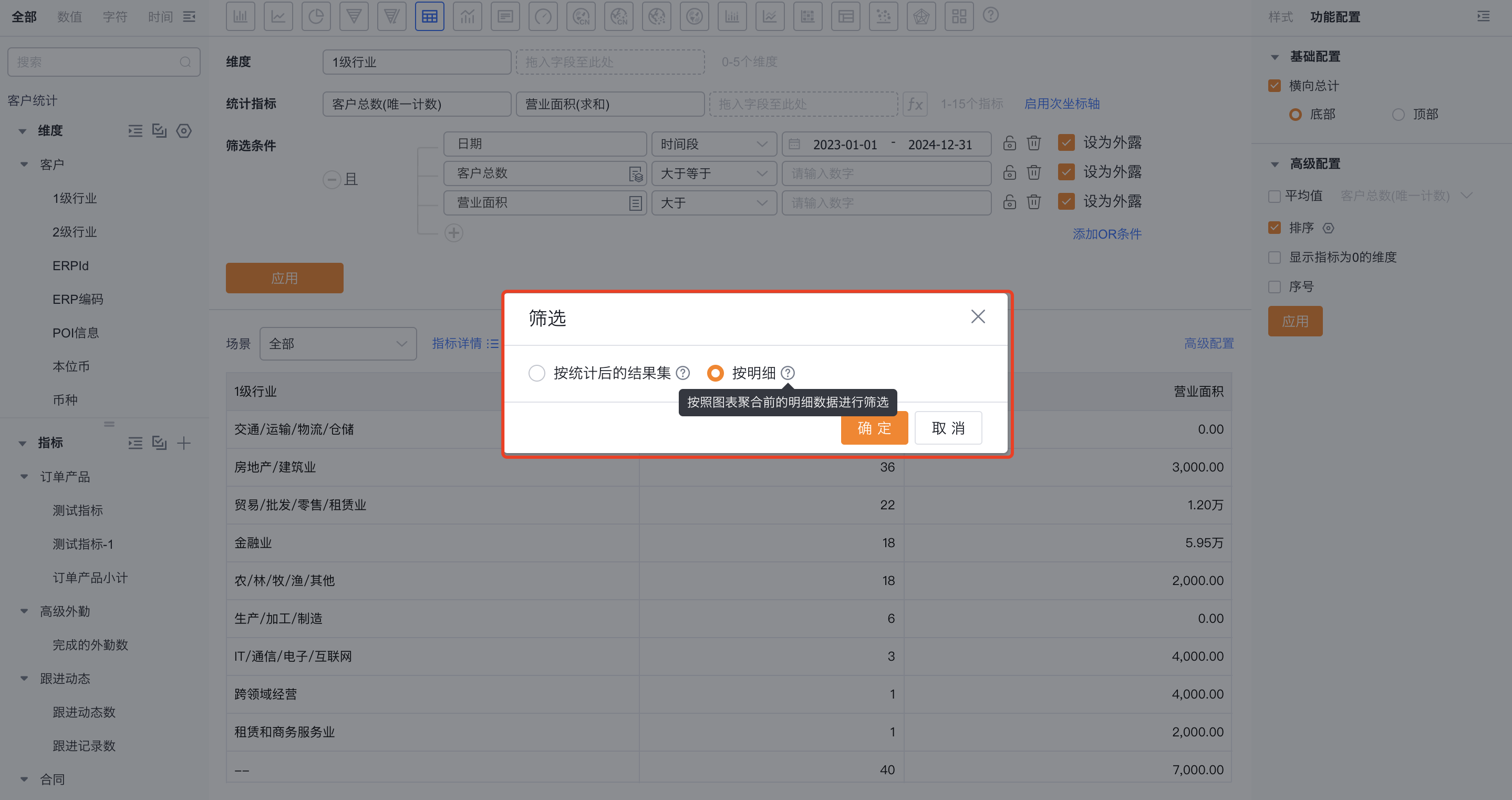1512x800 pixels.
Task: Switch to the 功能配置 tab
Action: click(1335, 16)
